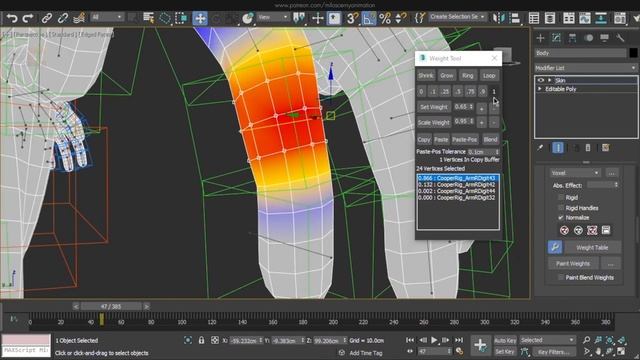Switch to Modify command panel tab
Image resolution: width=640 pixels, height=360 pixels.
point(556,38)
